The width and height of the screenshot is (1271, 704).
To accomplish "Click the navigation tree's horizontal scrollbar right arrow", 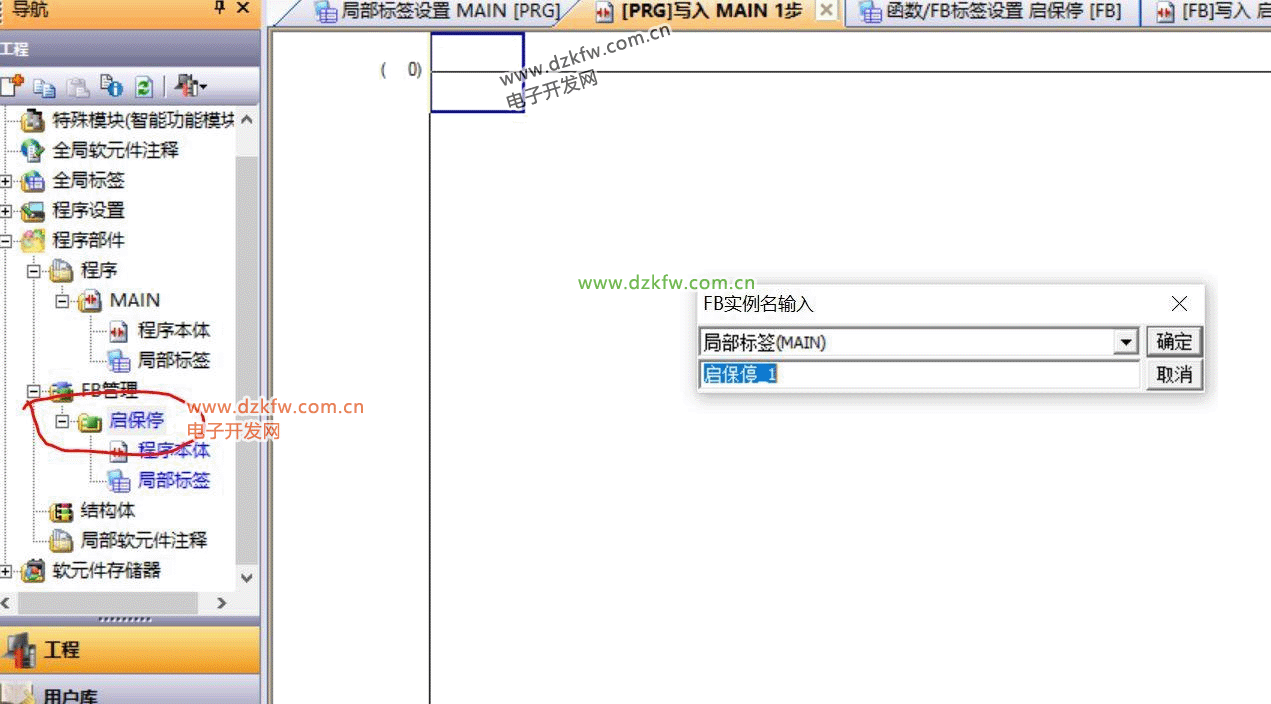I will pyautogui.click(x=222, y=603).
